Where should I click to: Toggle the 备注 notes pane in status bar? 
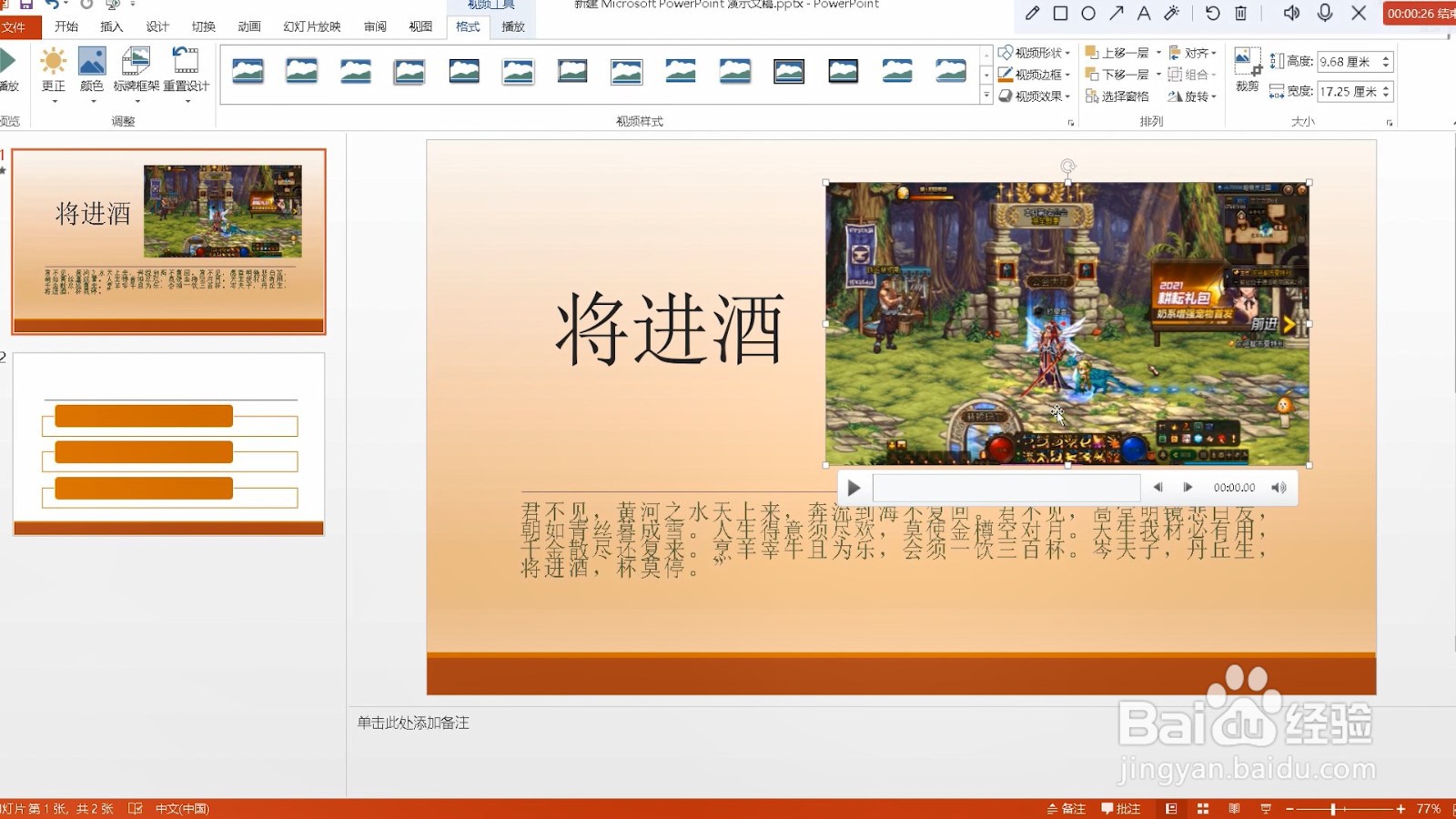[1066, 809]
